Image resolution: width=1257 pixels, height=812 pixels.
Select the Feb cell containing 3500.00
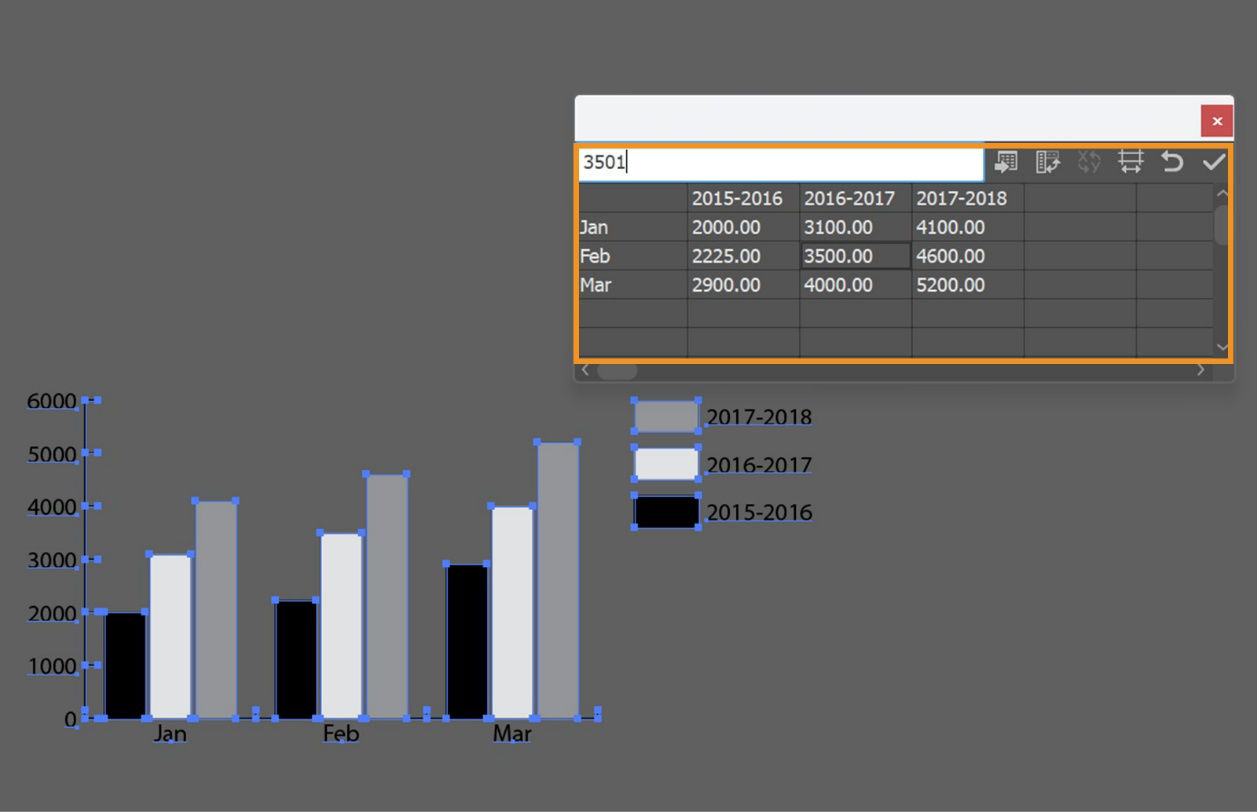[855, 256]
